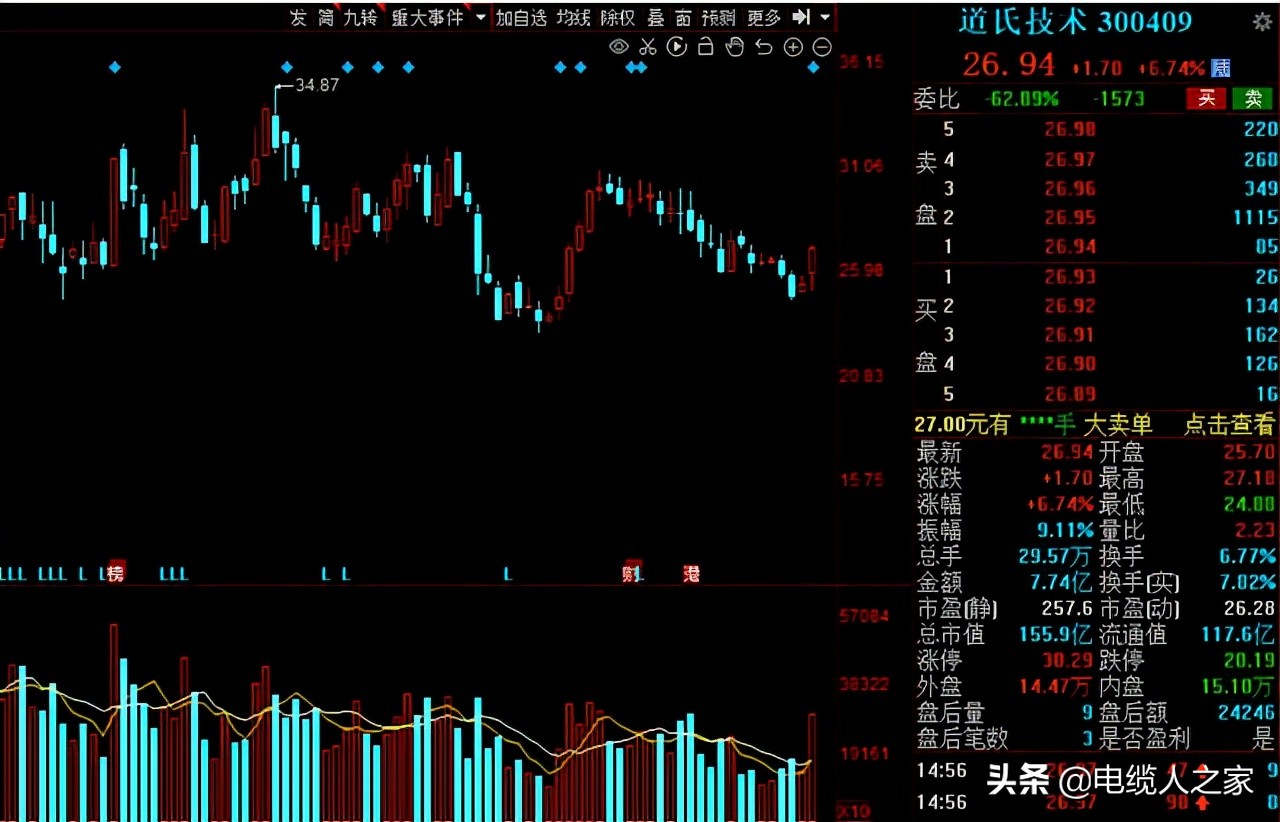
Task: Open the 窗 window option
Action: (683, 17)
